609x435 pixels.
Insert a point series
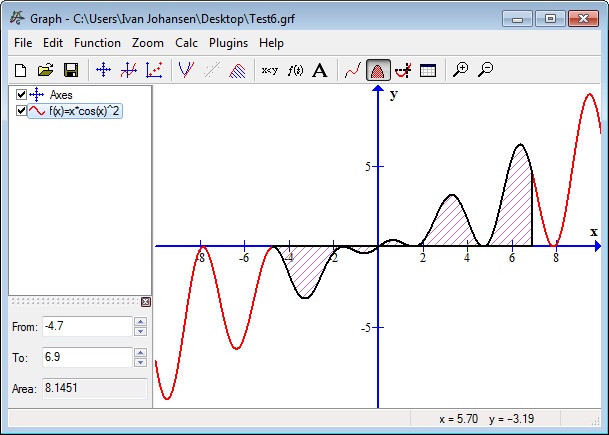pos(154,70)
